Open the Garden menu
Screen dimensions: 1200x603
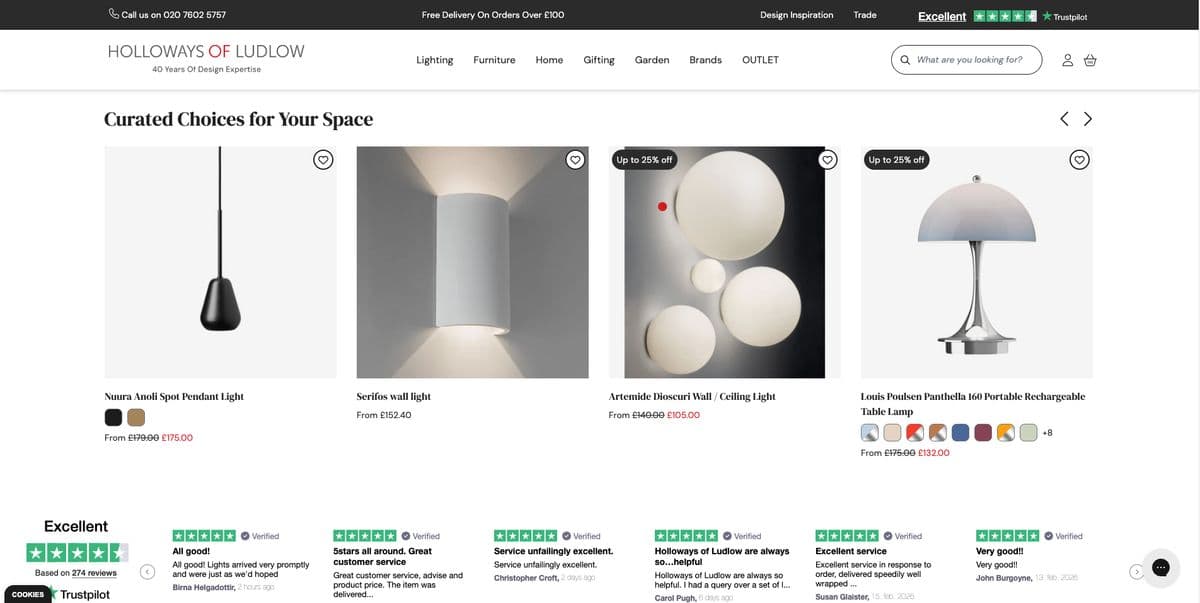(x=652, y=60)
